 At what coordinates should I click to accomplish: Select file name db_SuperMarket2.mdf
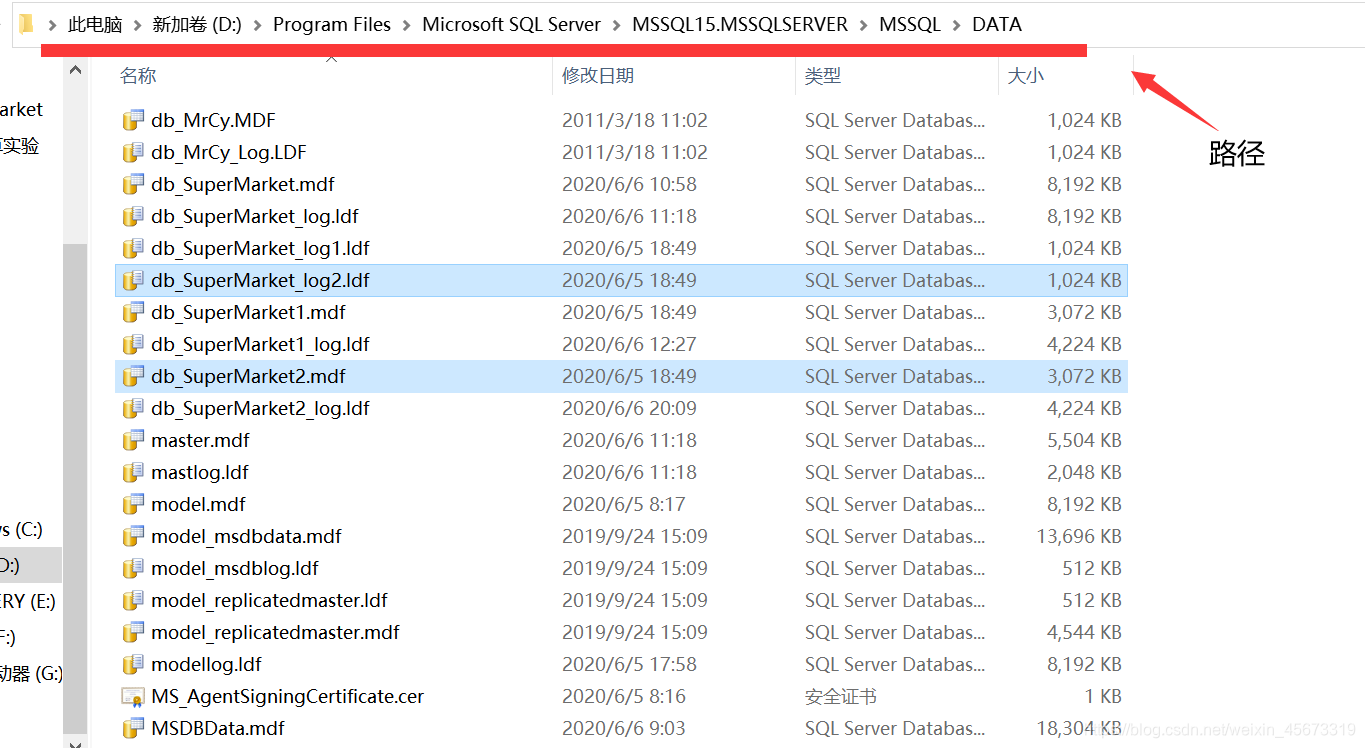click(249, 376)
